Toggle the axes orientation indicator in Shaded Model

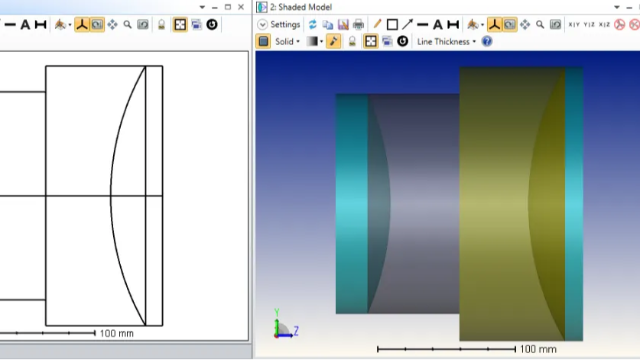pos(494,24)
